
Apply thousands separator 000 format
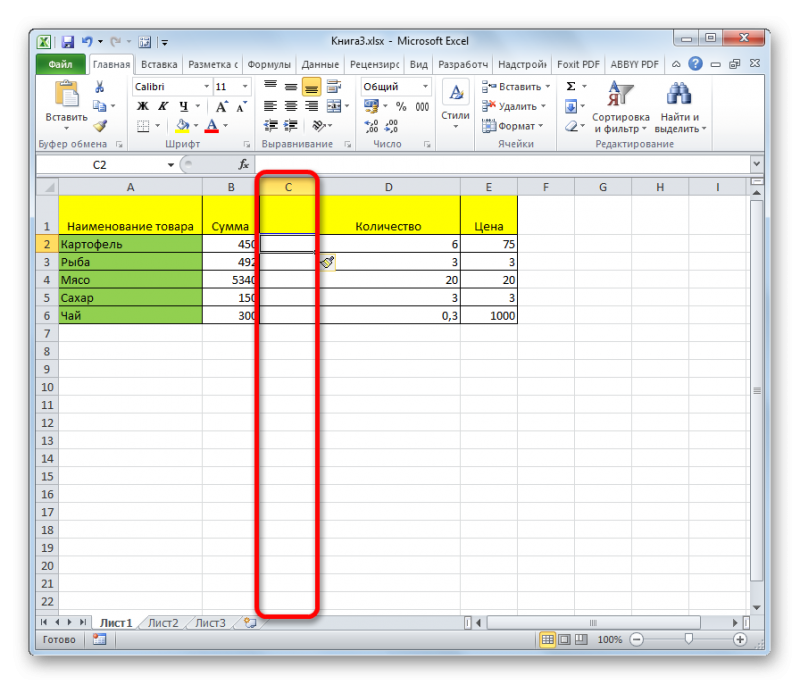point(422,106)
